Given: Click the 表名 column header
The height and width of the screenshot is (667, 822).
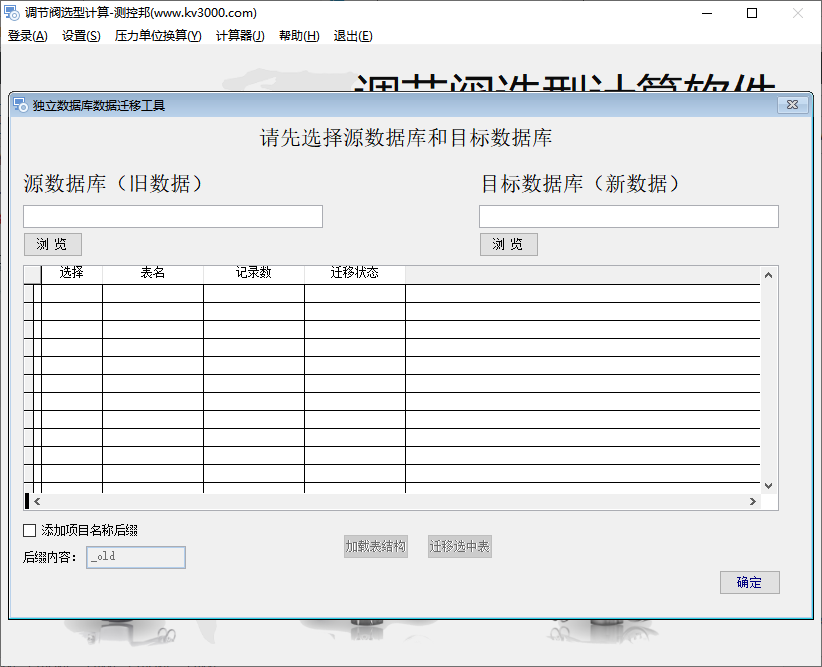Looking at the screenshot, I should coord(153,273).
